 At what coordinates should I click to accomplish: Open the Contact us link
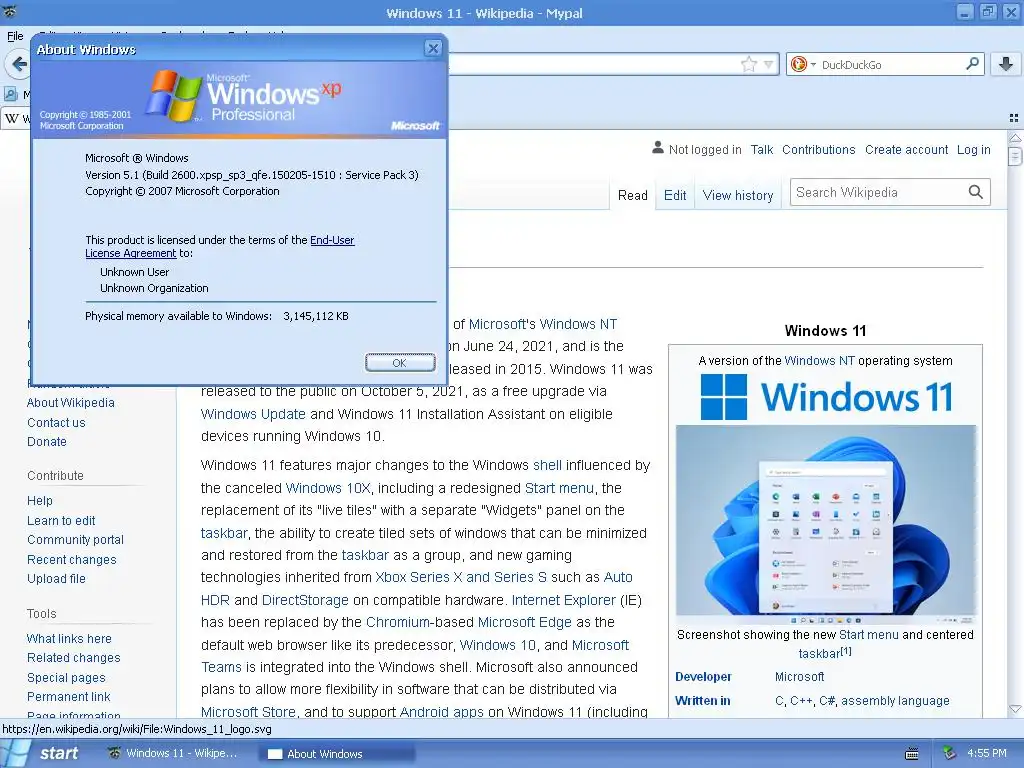click(56, 423)
